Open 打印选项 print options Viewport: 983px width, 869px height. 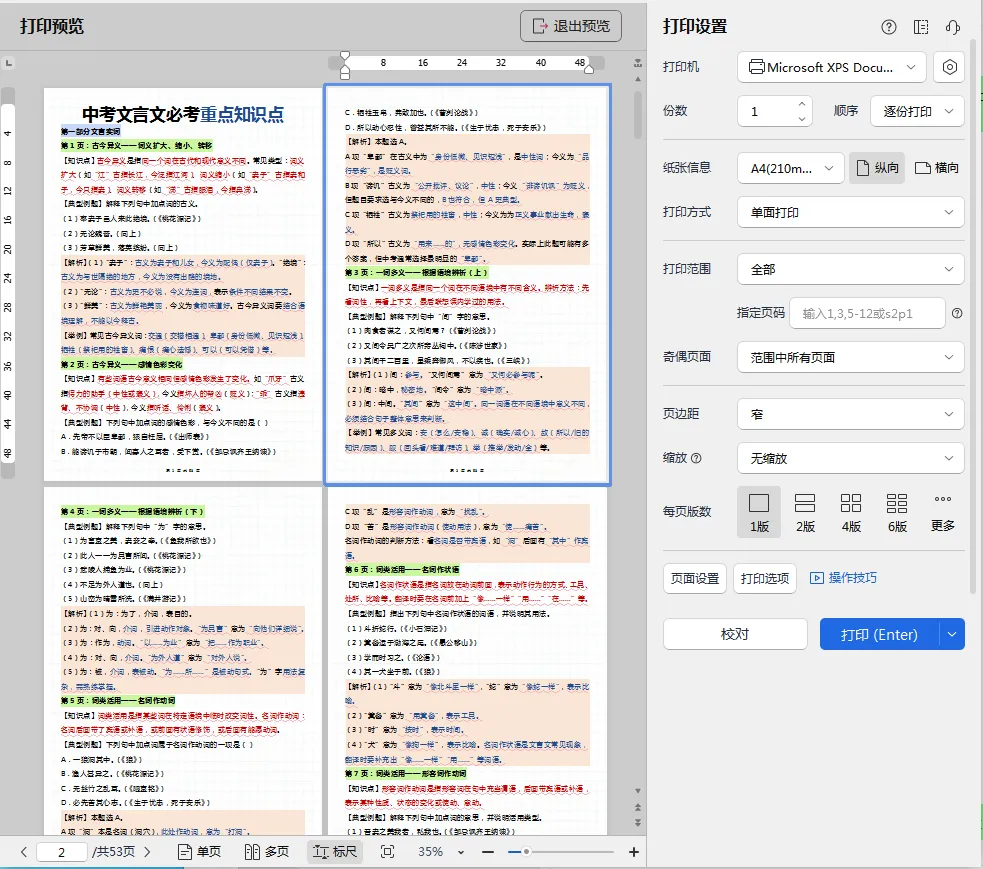(x=765, y=578)
